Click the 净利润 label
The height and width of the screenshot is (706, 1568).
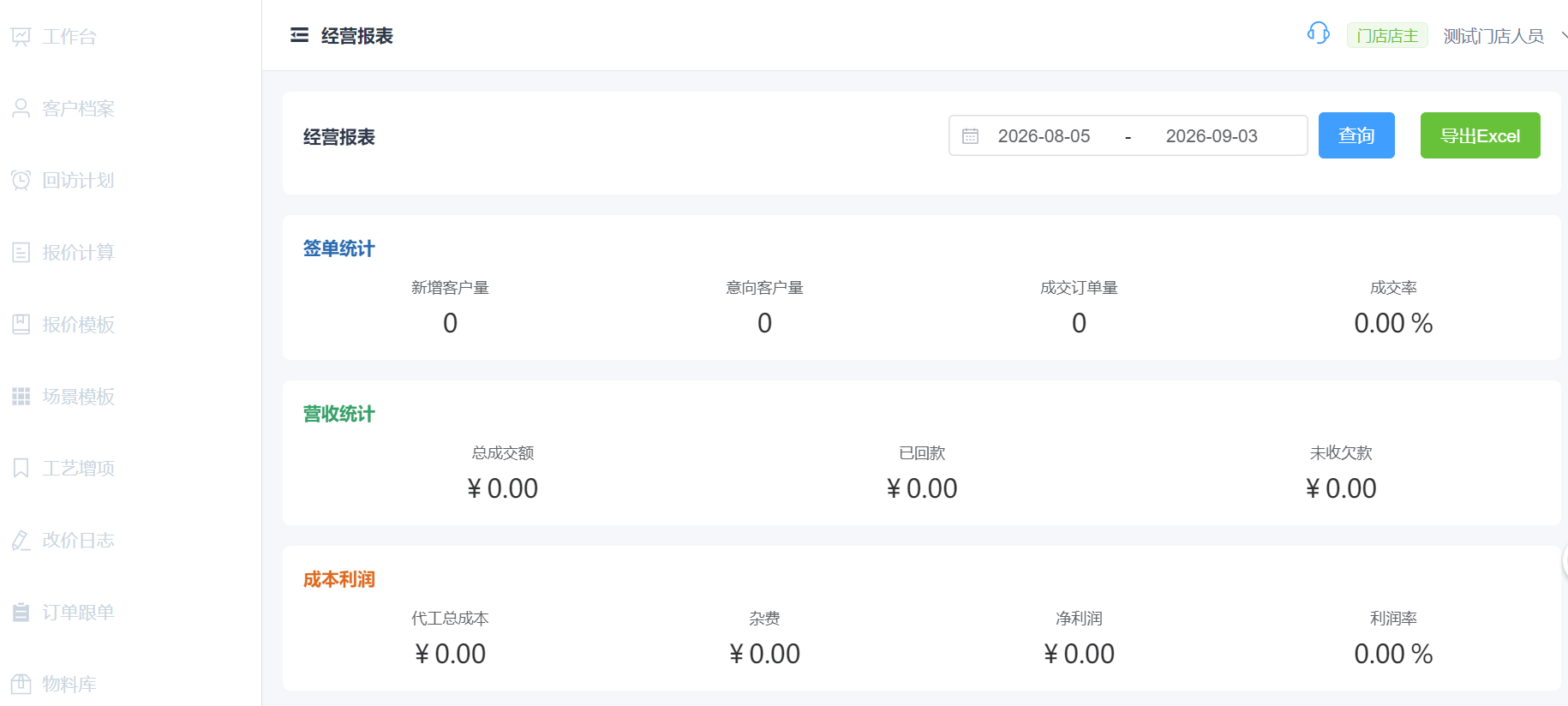(1079, 619)
